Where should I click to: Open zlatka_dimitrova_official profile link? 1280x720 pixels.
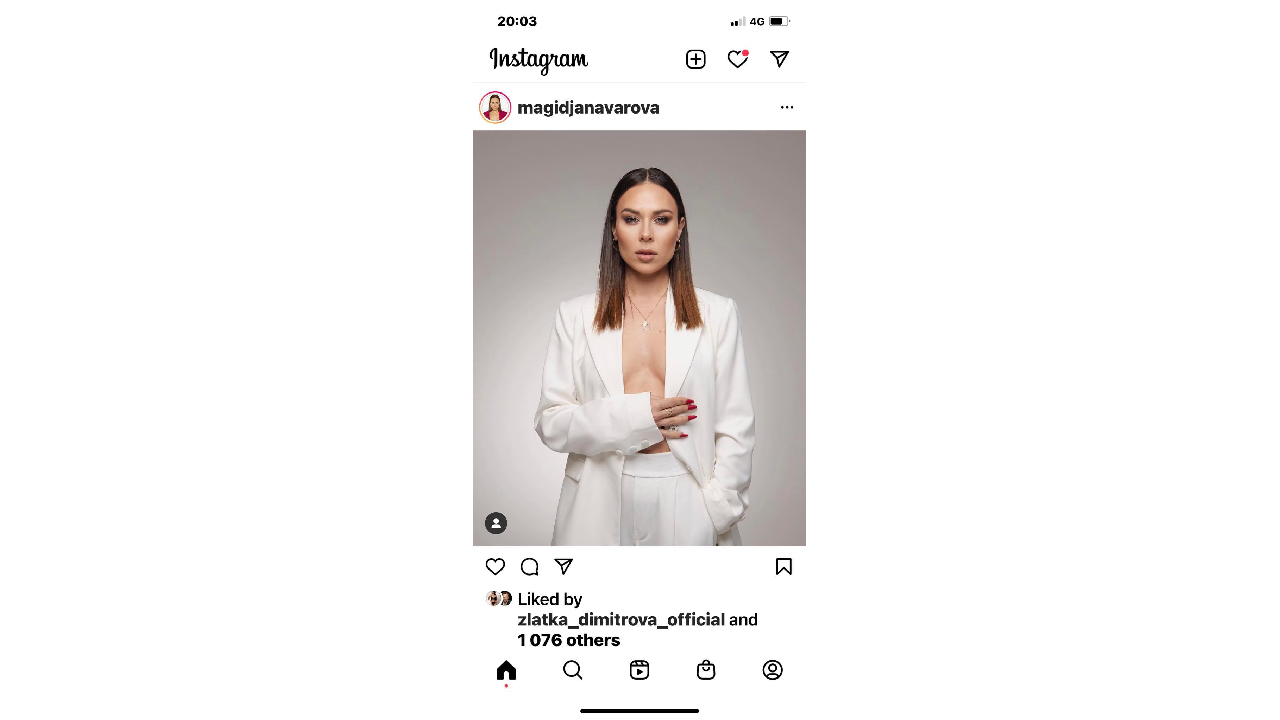click(621, 620)
